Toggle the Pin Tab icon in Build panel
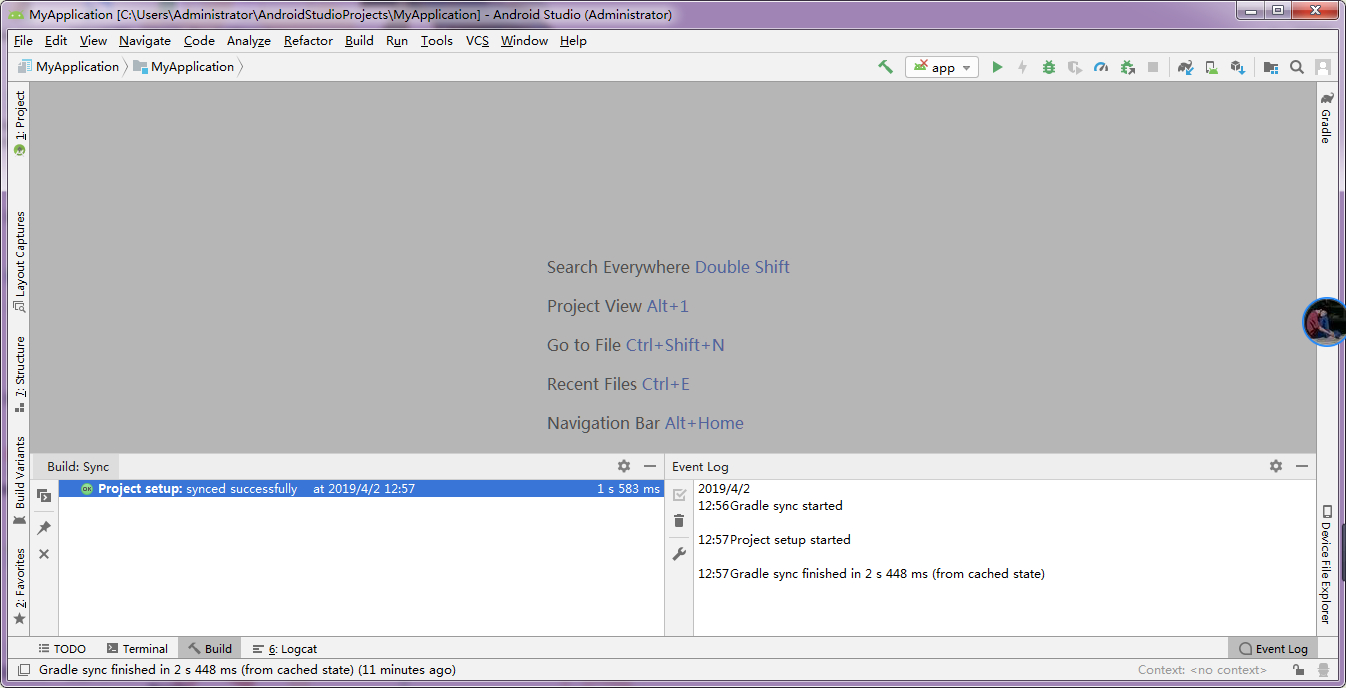This screenshot has width=1346, height=688. (44, 527)
